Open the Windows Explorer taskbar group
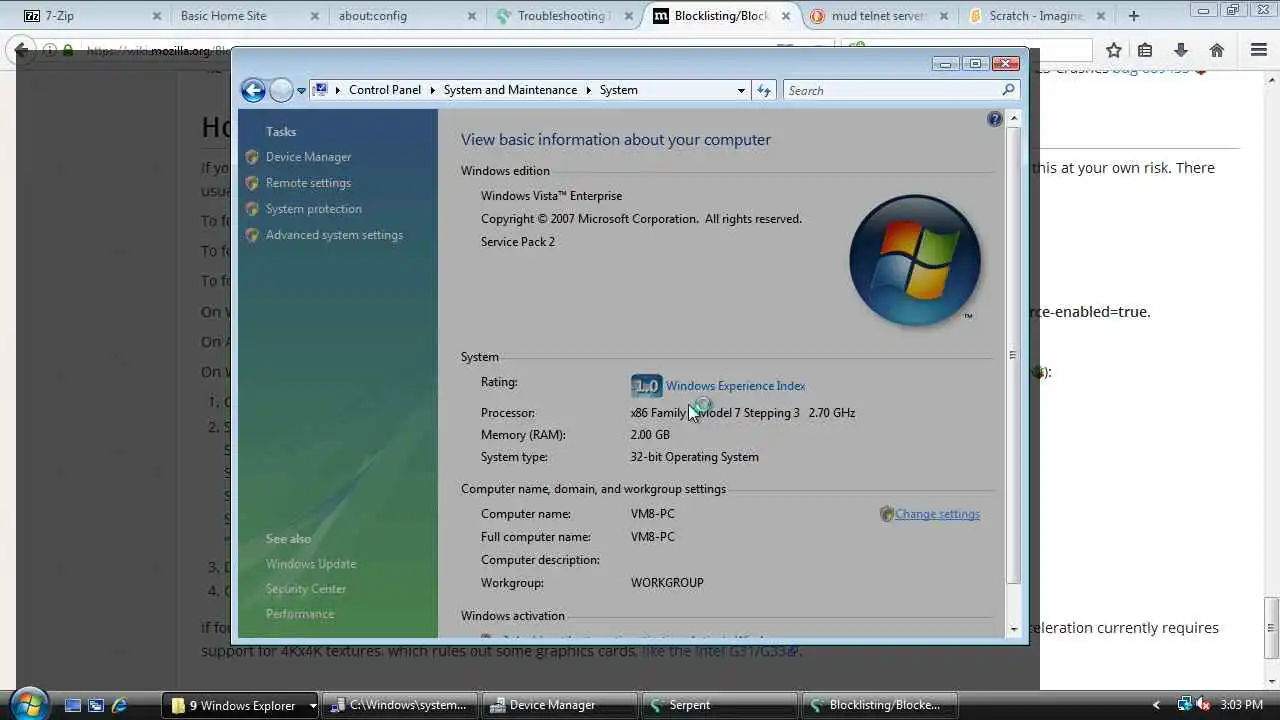Viewport: 1280px width, 720px height. tap(240, 705)
